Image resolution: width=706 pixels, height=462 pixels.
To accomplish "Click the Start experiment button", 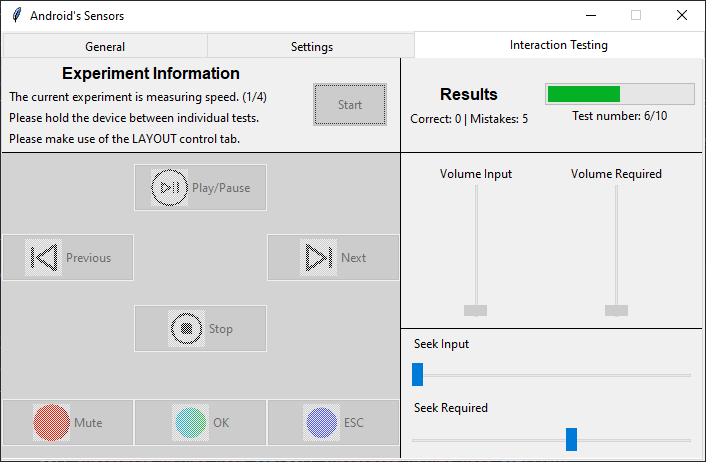I will tap(350, 104).
